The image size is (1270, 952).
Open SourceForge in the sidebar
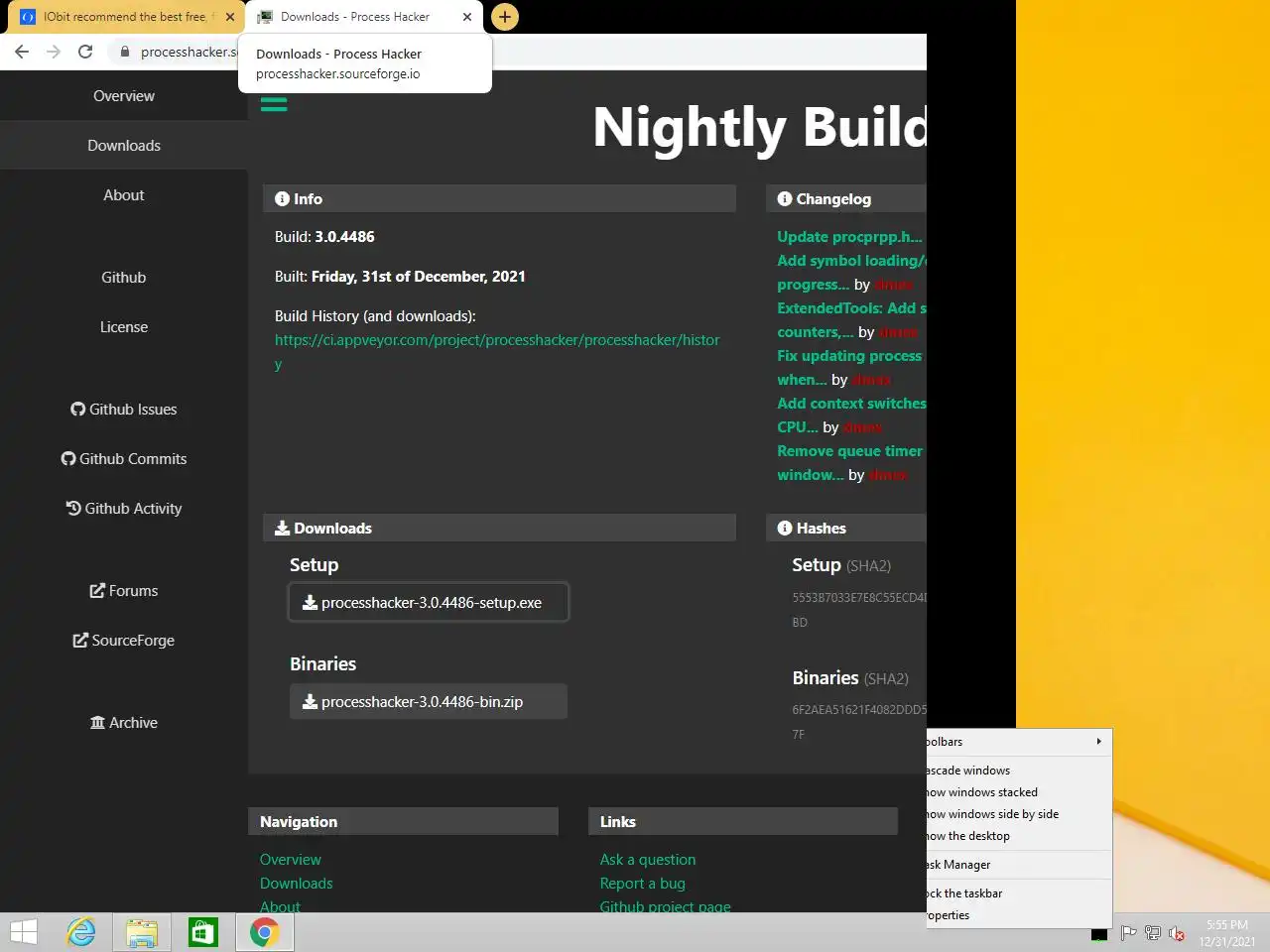pyautogui.click(x=124, y=641)
